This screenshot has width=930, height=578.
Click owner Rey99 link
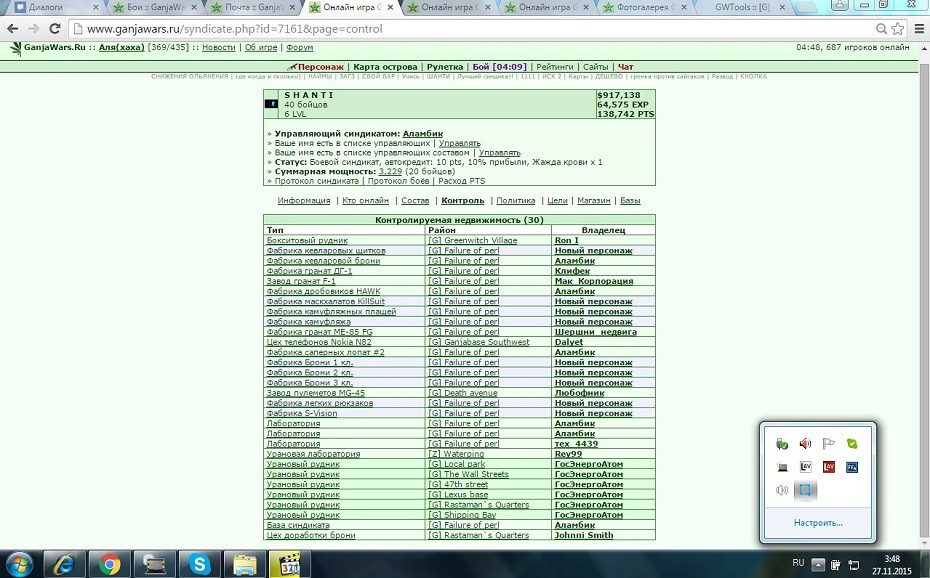point(568,454)
